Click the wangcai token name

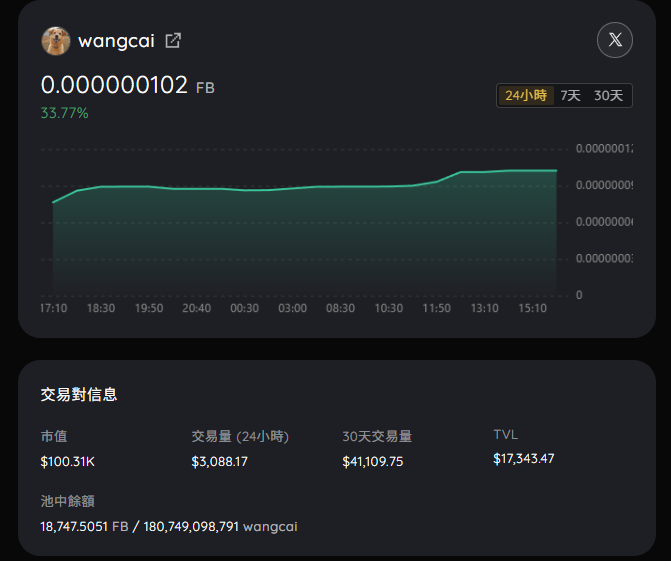116,42
